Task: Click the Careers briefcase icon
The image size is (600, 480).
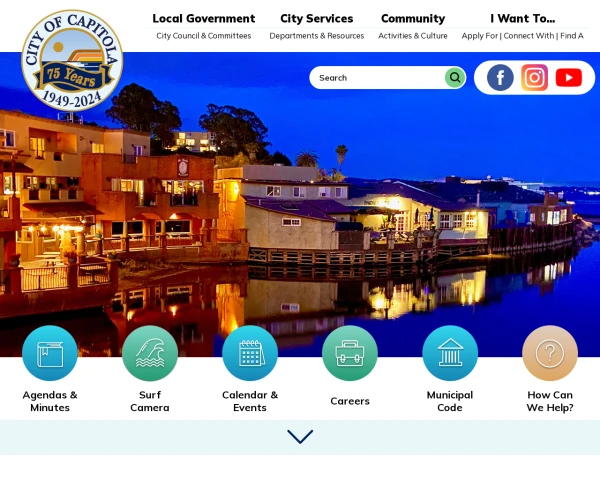Action: click(x=350, y=353)
